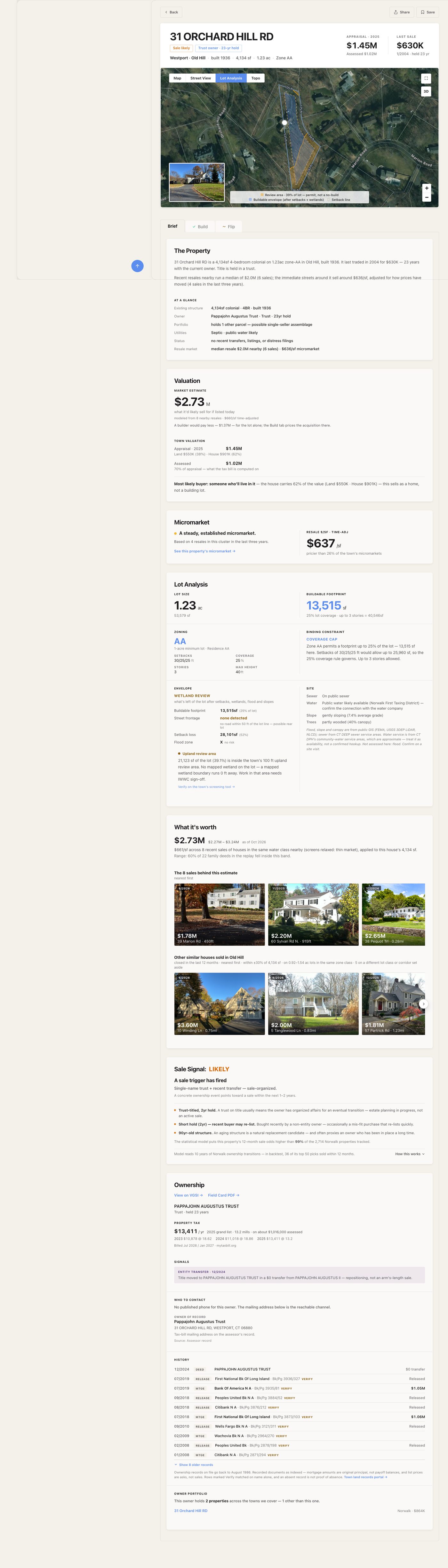
Task: Open the Town land records portal link
Action: click(x=366, y=1477)
